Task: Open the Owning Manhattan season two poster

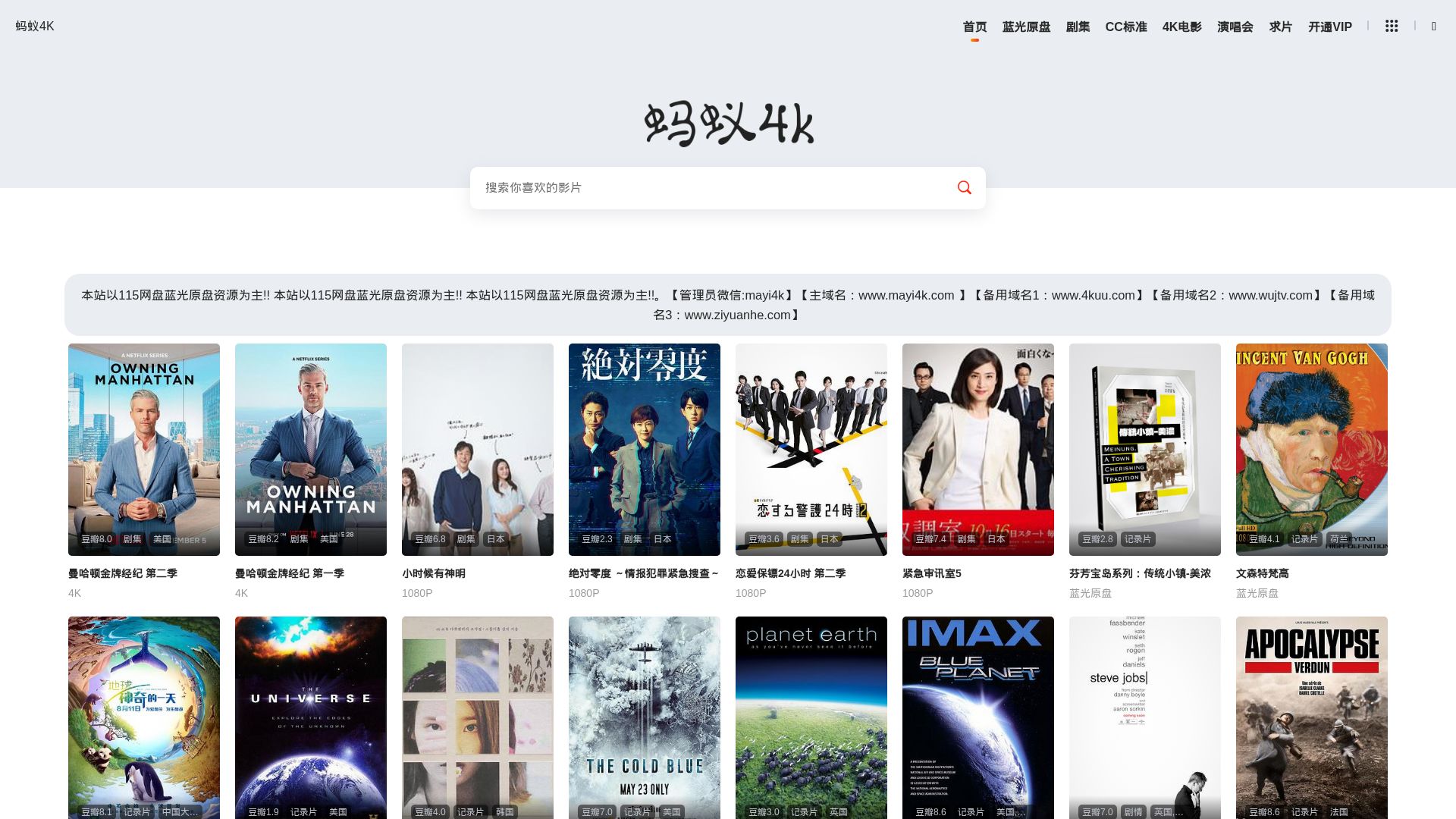Action: [x=144, y=449]
